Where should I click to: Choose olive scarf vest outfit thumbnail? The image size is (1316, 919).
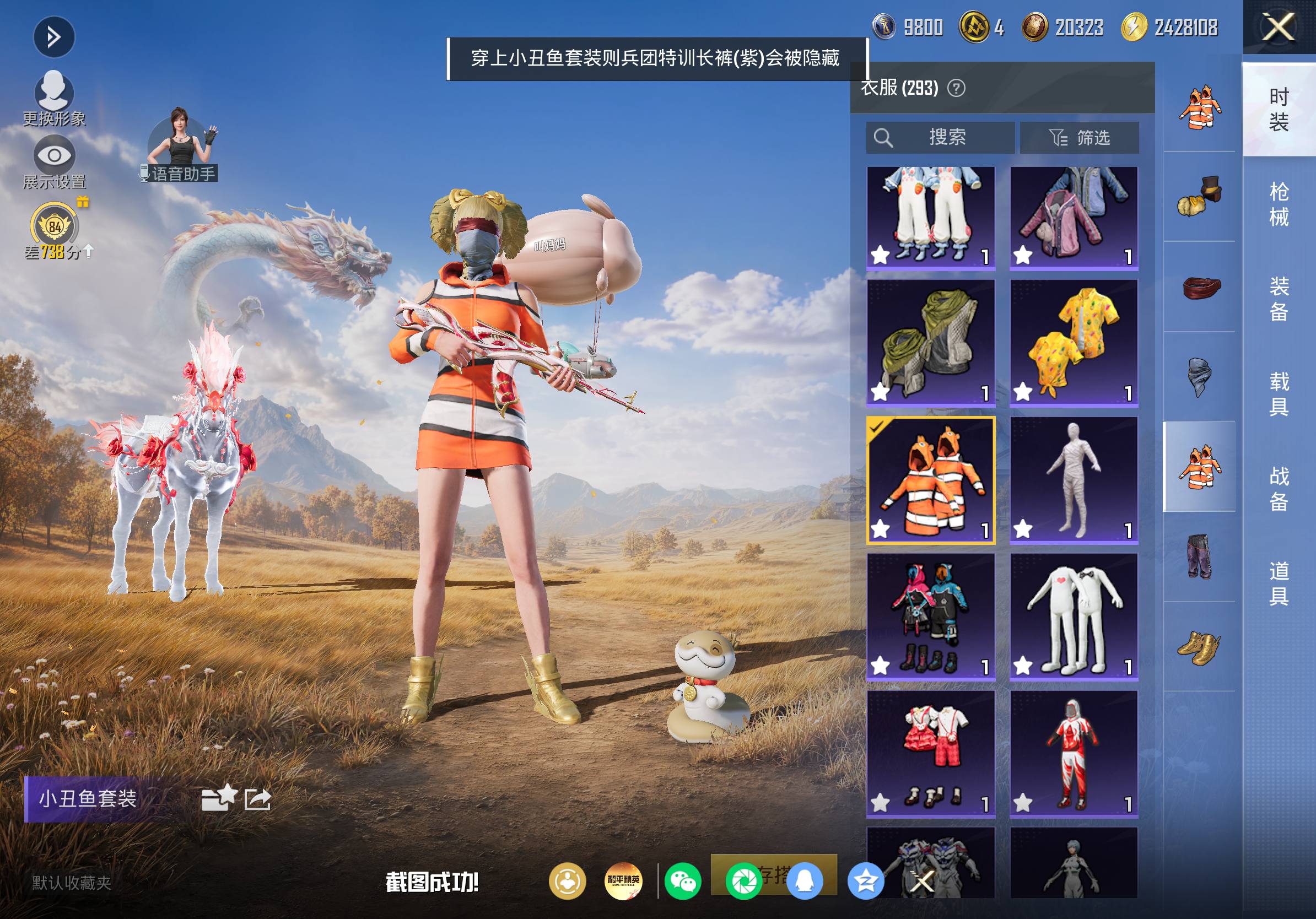pos(931,343)
